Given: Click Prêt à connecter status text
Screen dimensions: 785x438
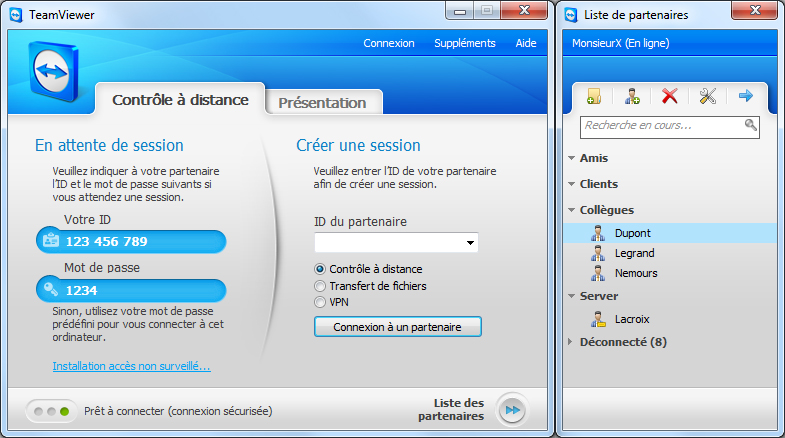Looking at the screenshot, I should (178, 411).
